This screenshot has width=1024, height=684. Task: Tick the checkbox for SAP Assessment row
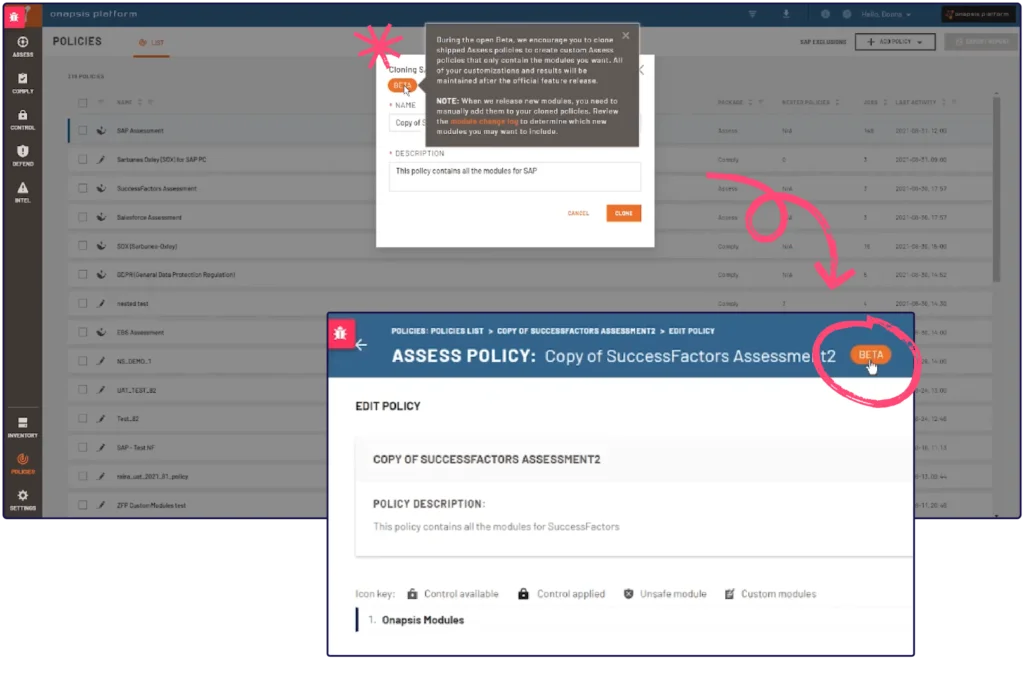(83, 131)
